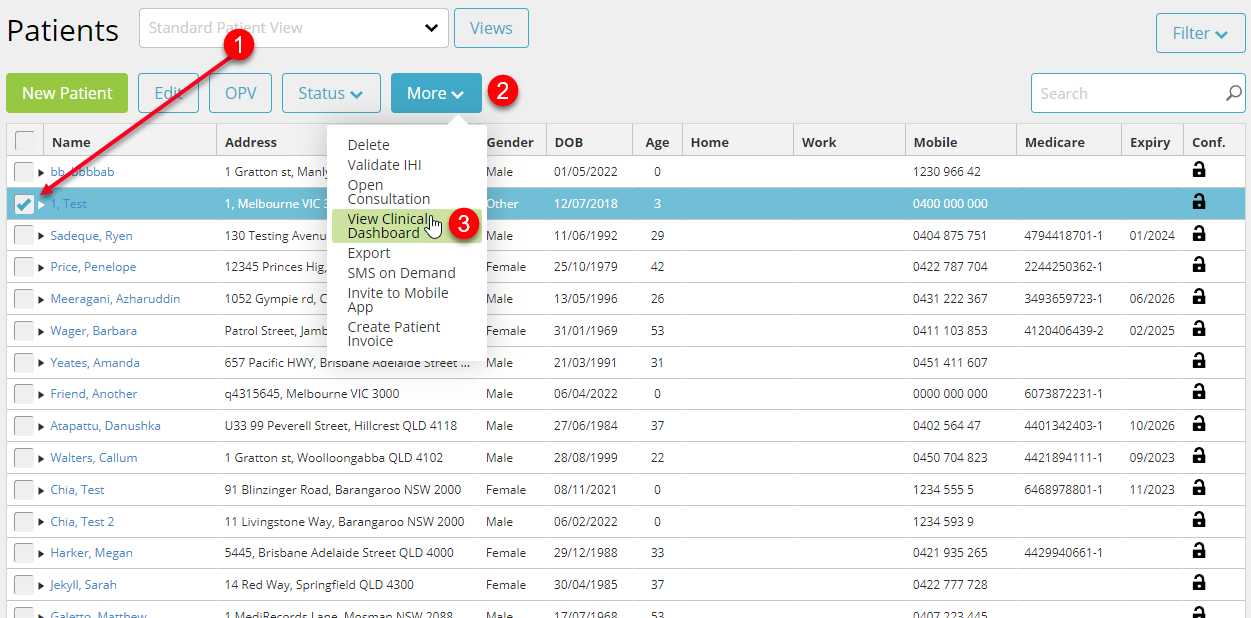Screen dimensions: 1251x618
Task: Click the lock icon for Harker, Megan
Action: click(x=1199, y=551)
